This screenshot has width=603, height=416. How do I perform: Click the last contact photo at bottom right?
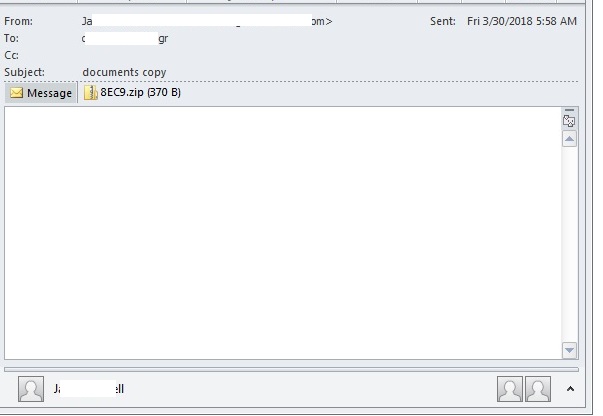[538, 389]
